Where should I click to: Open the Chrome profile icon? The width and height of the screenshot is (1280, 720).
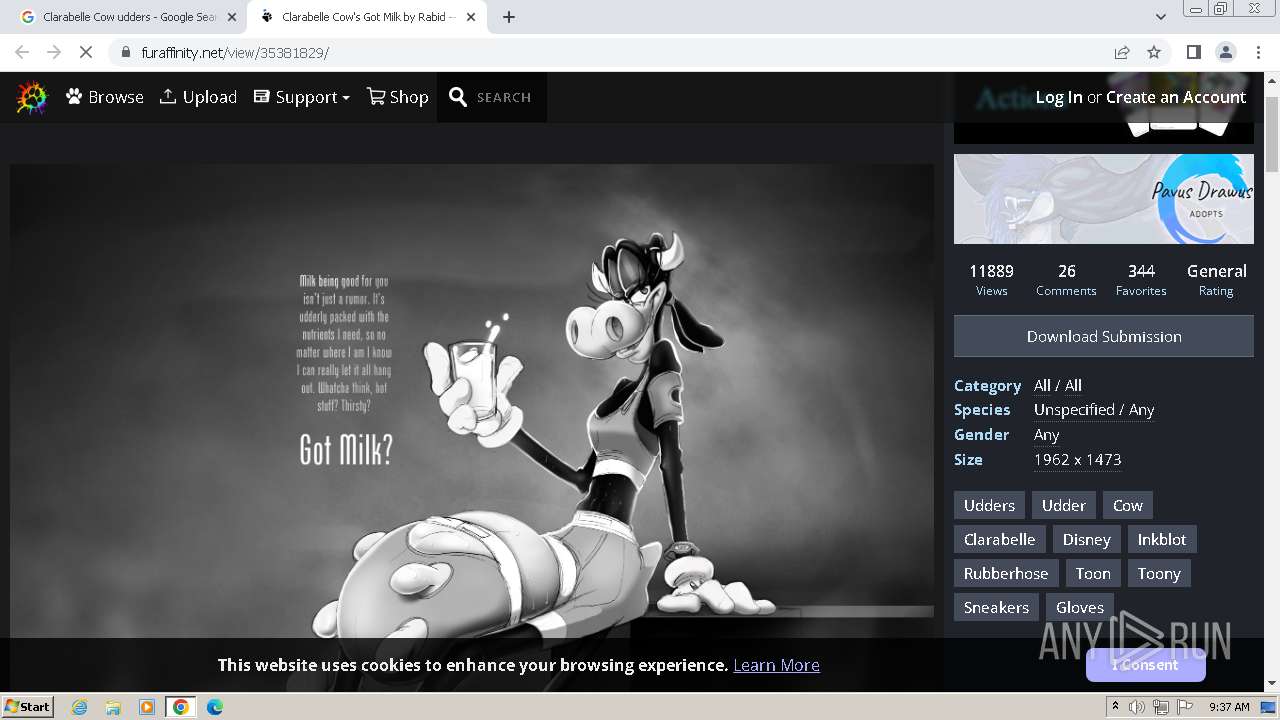[x=1226, y=52]
